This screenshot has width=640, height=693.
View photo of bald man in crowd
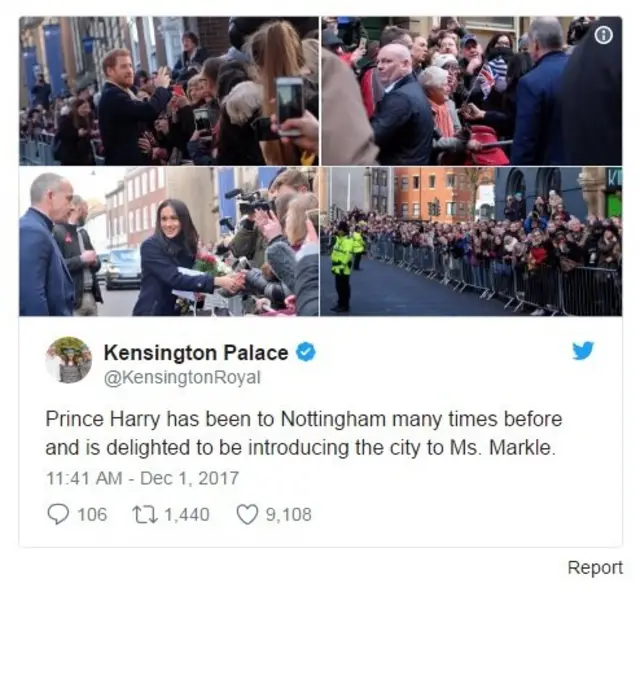tap(471, 91)
